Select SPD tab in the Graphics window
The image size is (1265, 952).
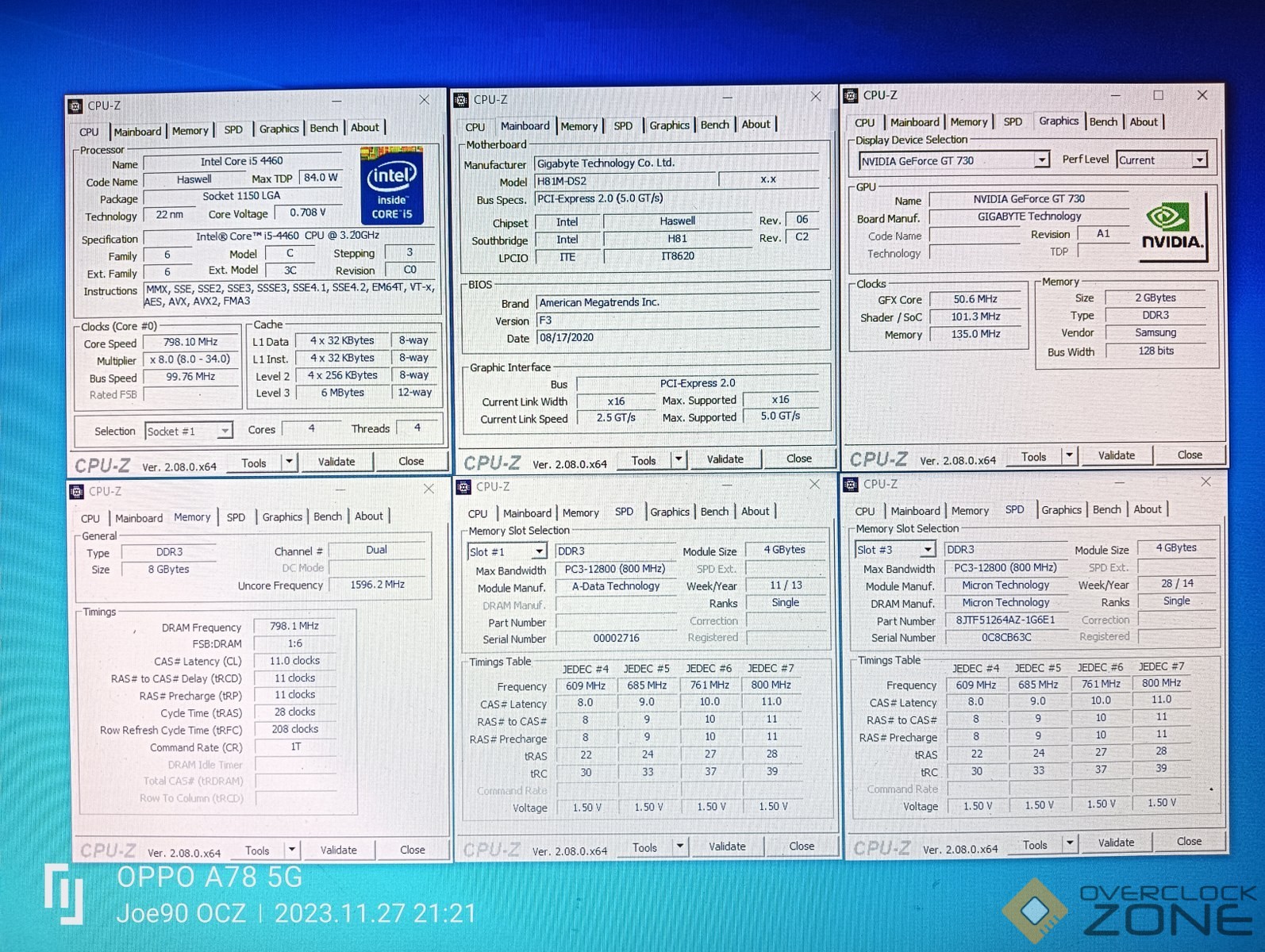coord(1013,122)
